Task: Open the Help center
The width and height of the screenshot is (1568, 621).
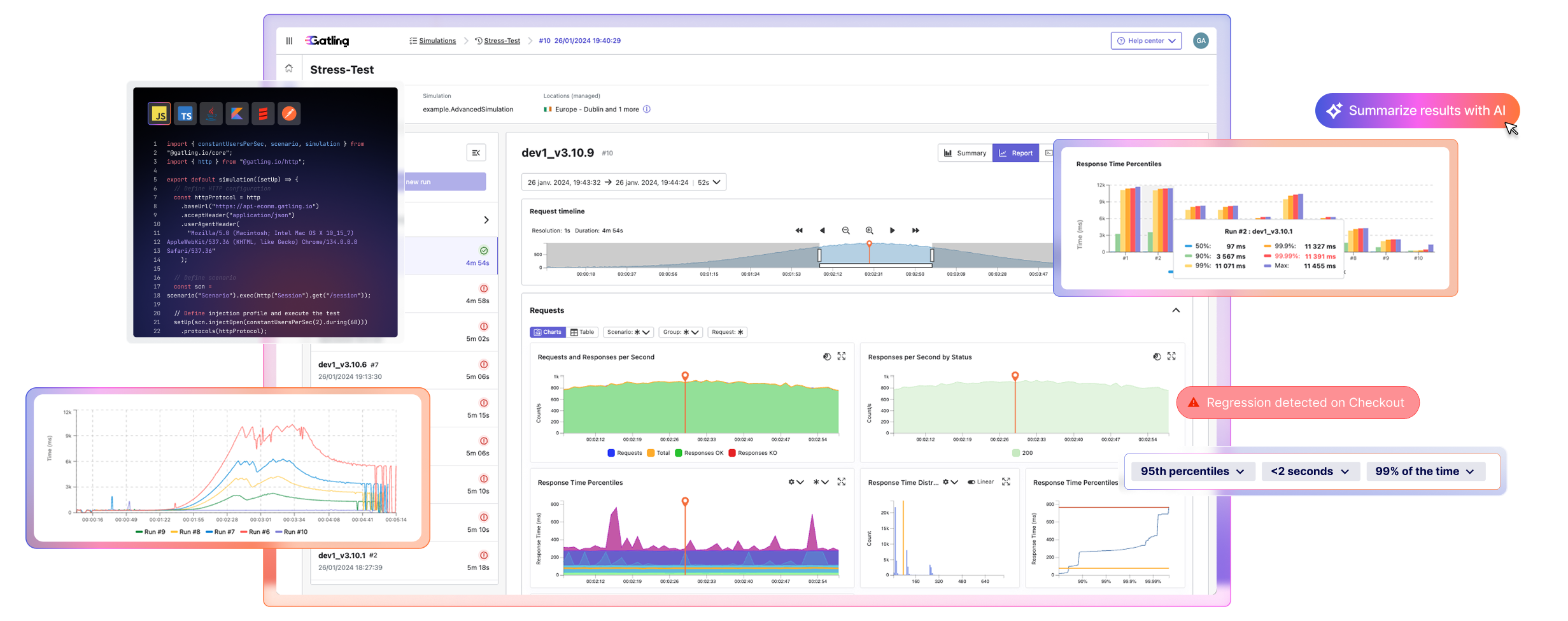Action: [1145, 40]
